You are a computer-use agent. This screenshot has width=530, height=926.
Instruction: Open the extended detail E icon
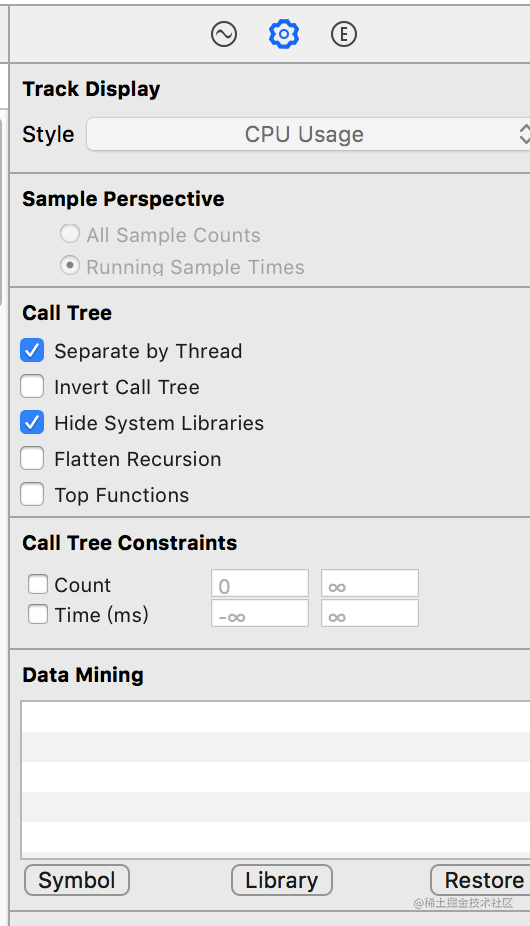344,34
